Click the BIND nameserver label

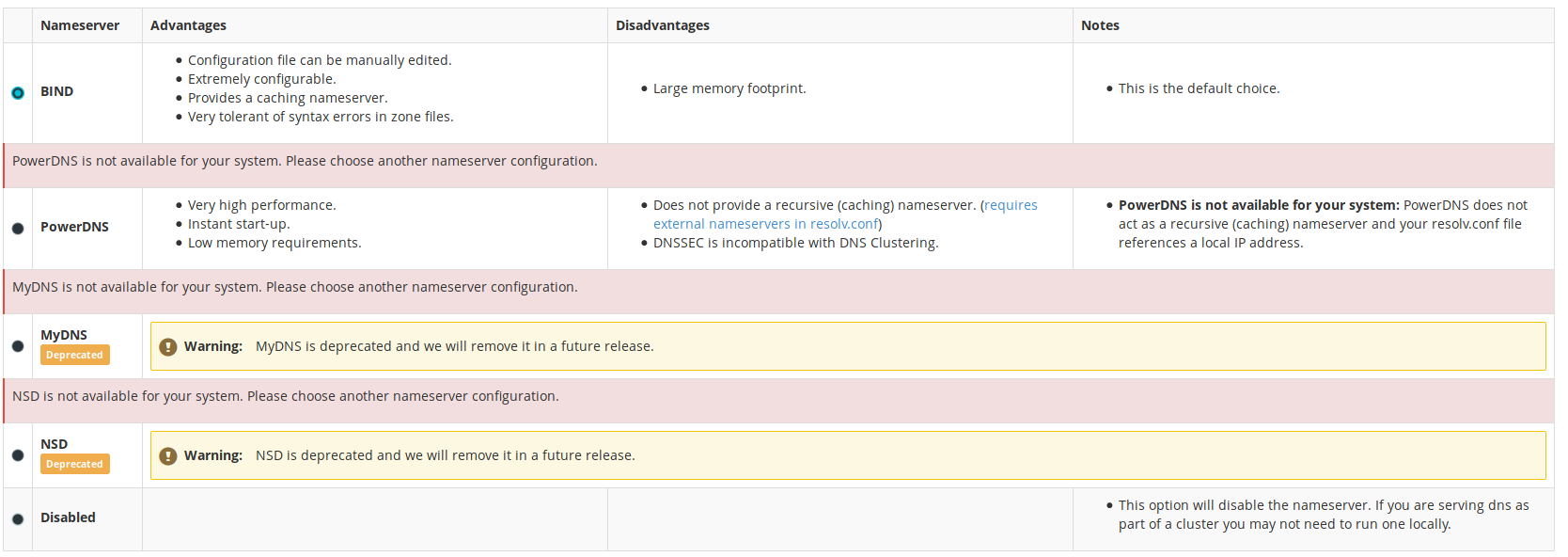(57, 91)
